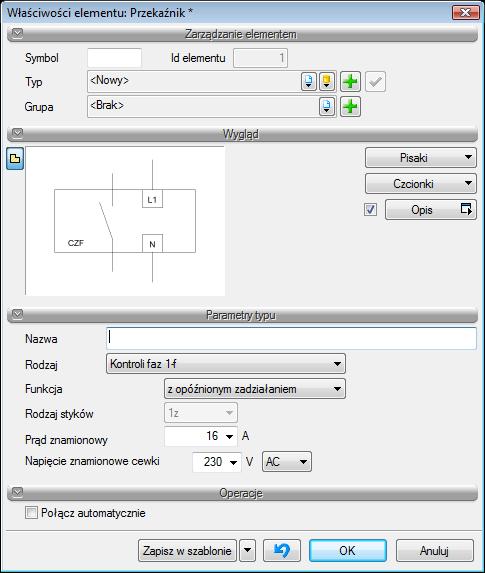This screenshot has height=573, width=485.
Task: Open the Pisaki menu button
Action: (420, 158)
